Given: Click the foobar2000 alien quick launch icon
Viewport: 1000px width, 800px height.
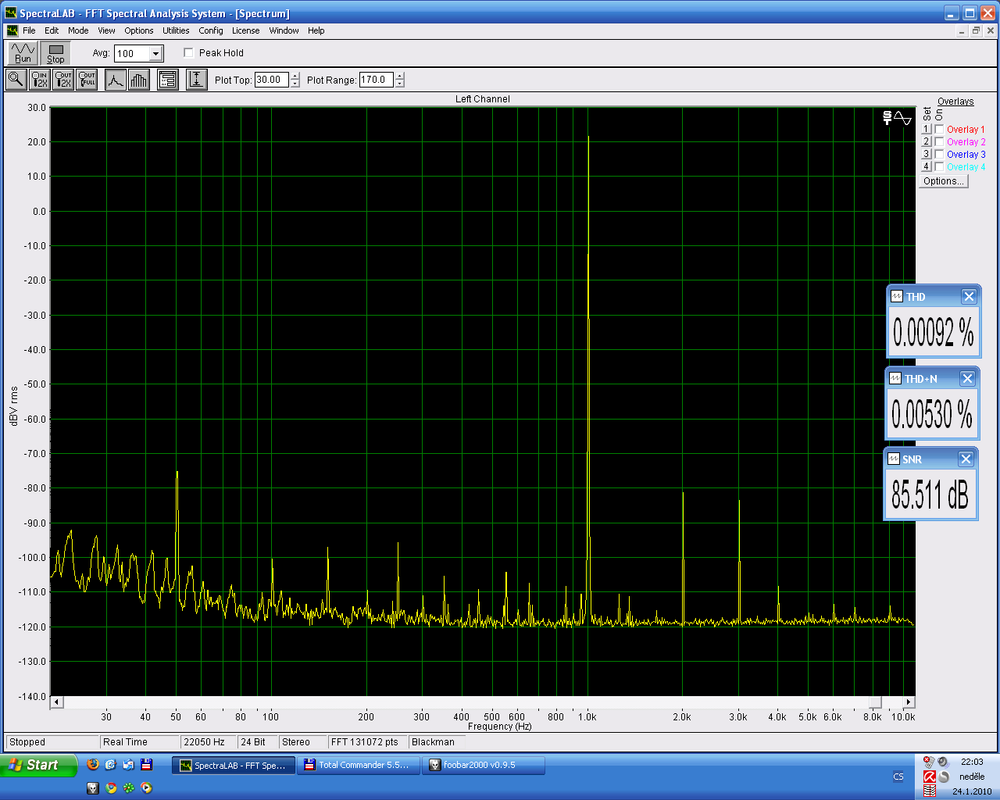Looking at the screenshot, I should tap(93, 788).
